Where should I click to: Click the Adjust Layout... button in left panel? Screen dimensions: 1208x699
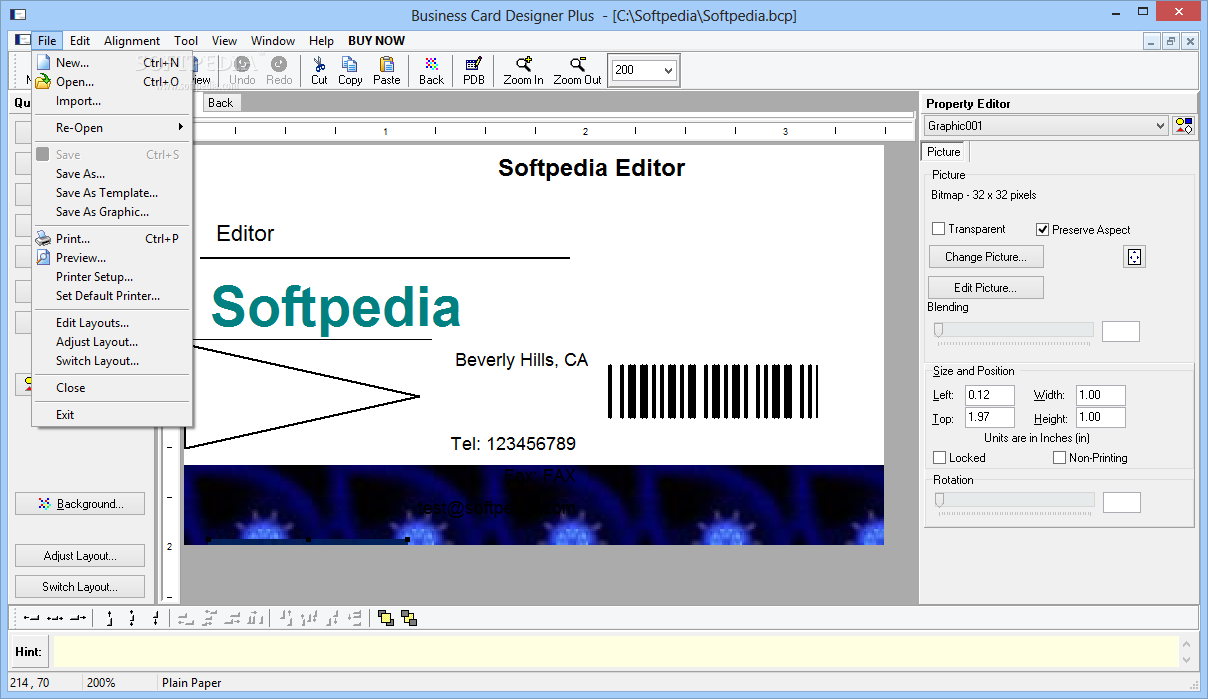(x=80, y=556)
